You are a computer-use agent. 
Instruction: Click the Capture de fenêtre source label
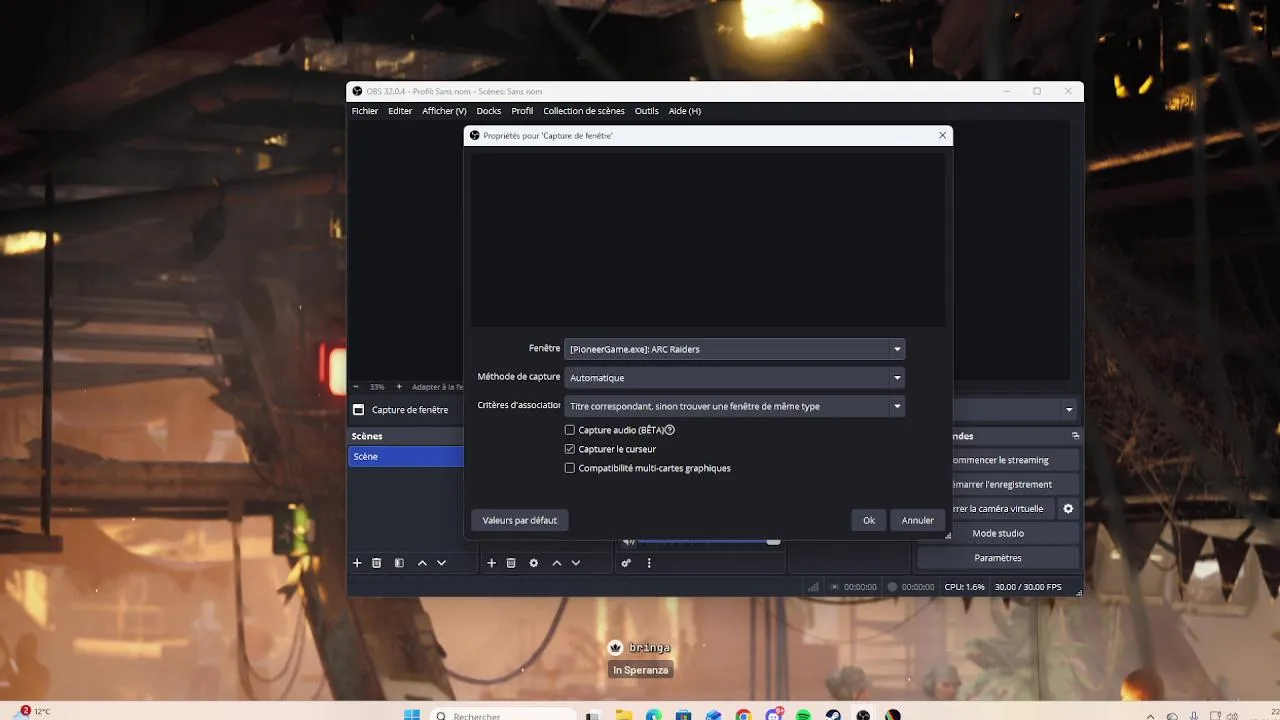coord(410,410)
